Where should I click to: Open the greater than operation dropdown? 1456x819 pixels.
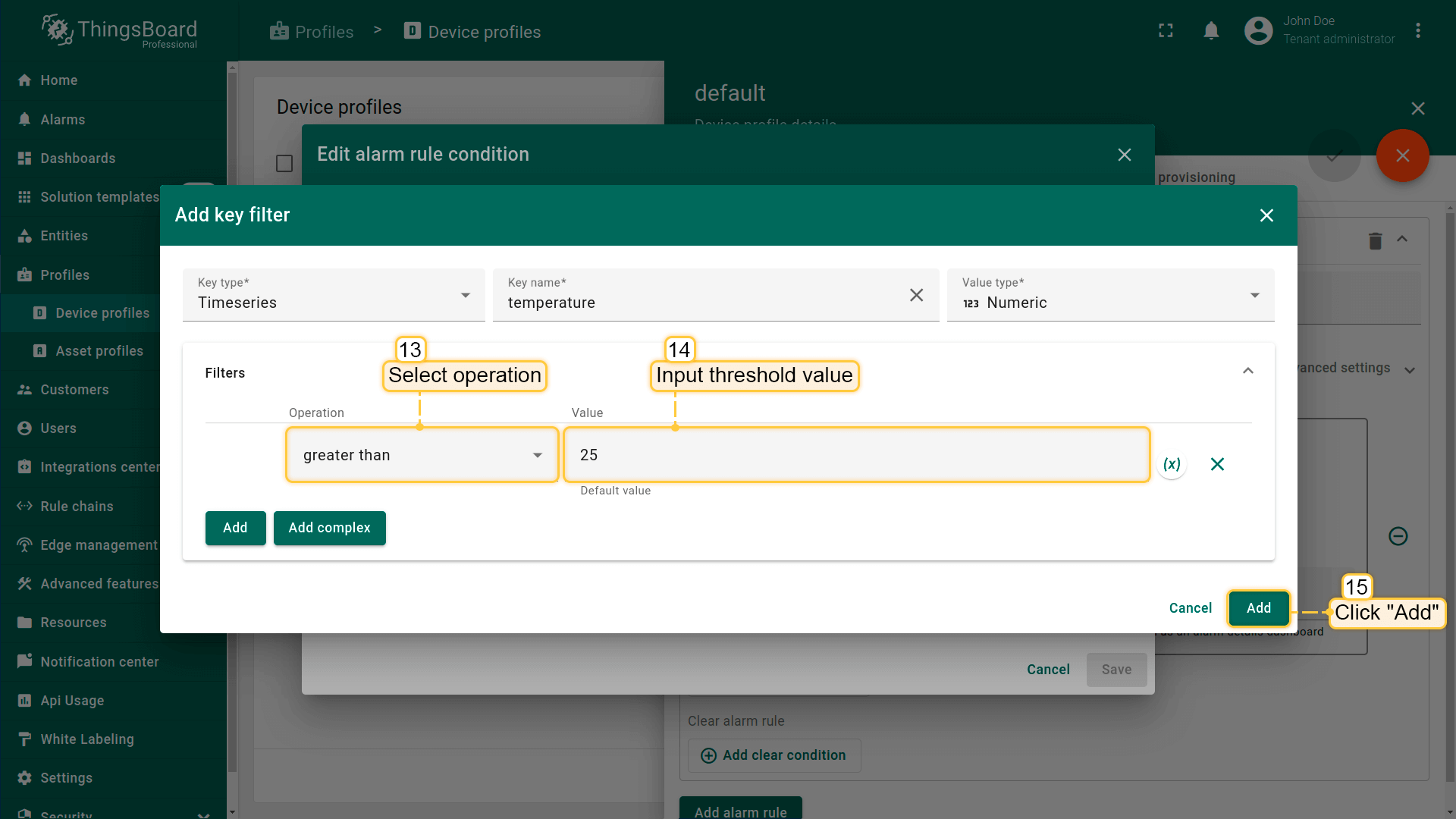click(422, 455)
